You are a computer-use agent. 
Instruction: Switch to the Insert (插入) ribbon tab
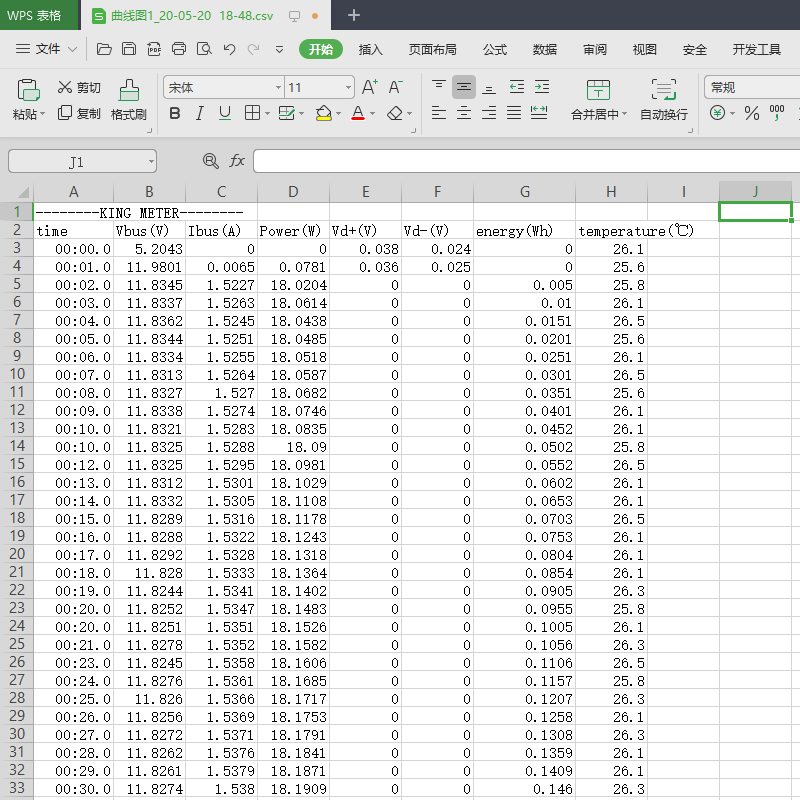point(371,49)
